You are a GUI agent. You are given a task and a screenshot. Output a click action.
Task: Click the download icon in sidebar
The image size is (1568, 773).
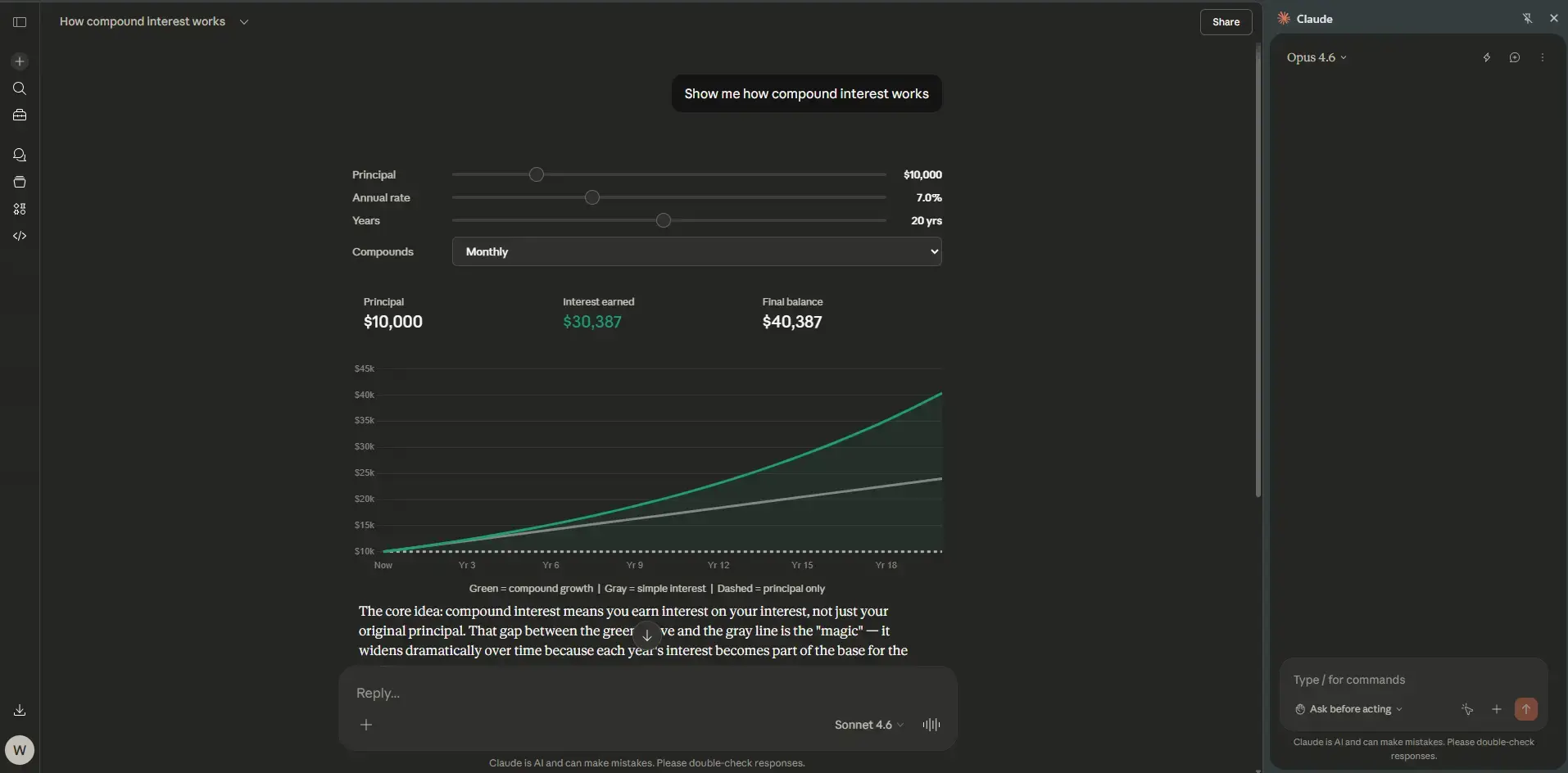(x=20, y=710)
